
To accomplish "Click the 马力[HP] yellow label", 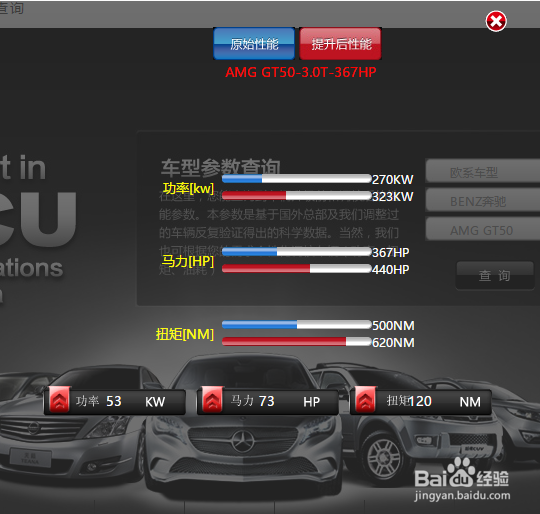I will [187, 261].
